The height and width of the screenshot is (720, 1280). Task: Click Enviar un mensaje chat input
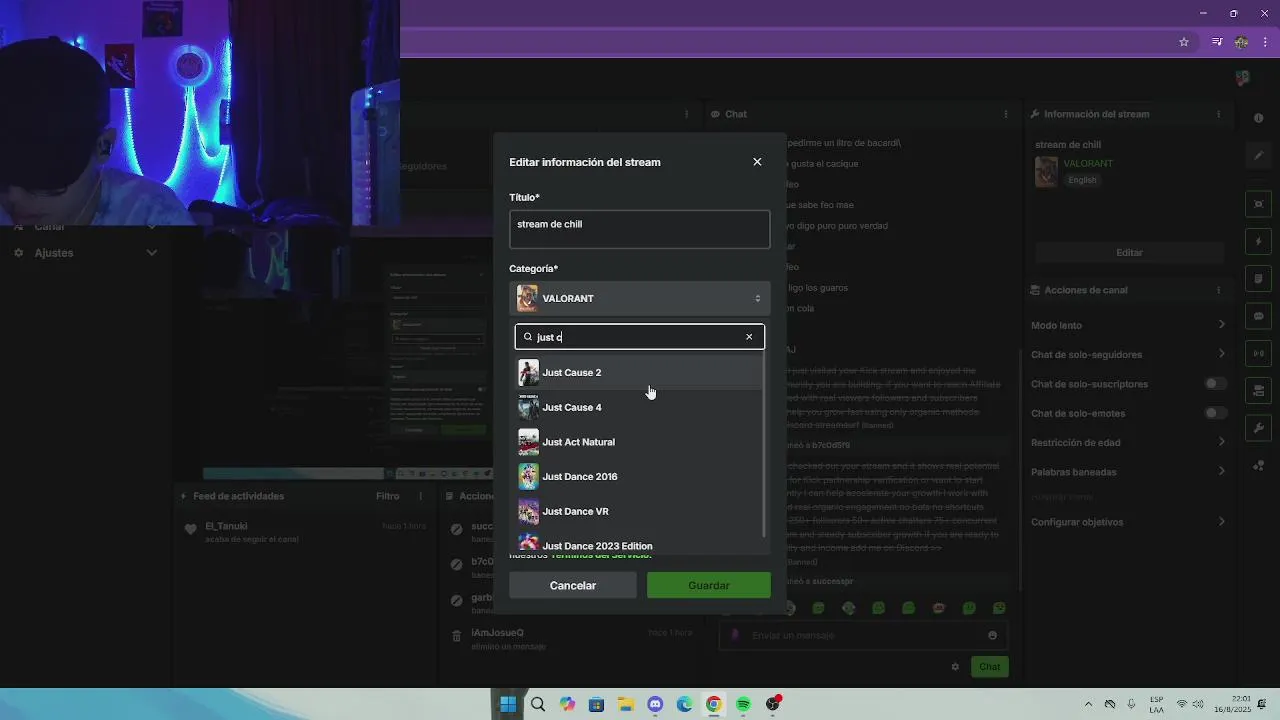tap(863, 635)
